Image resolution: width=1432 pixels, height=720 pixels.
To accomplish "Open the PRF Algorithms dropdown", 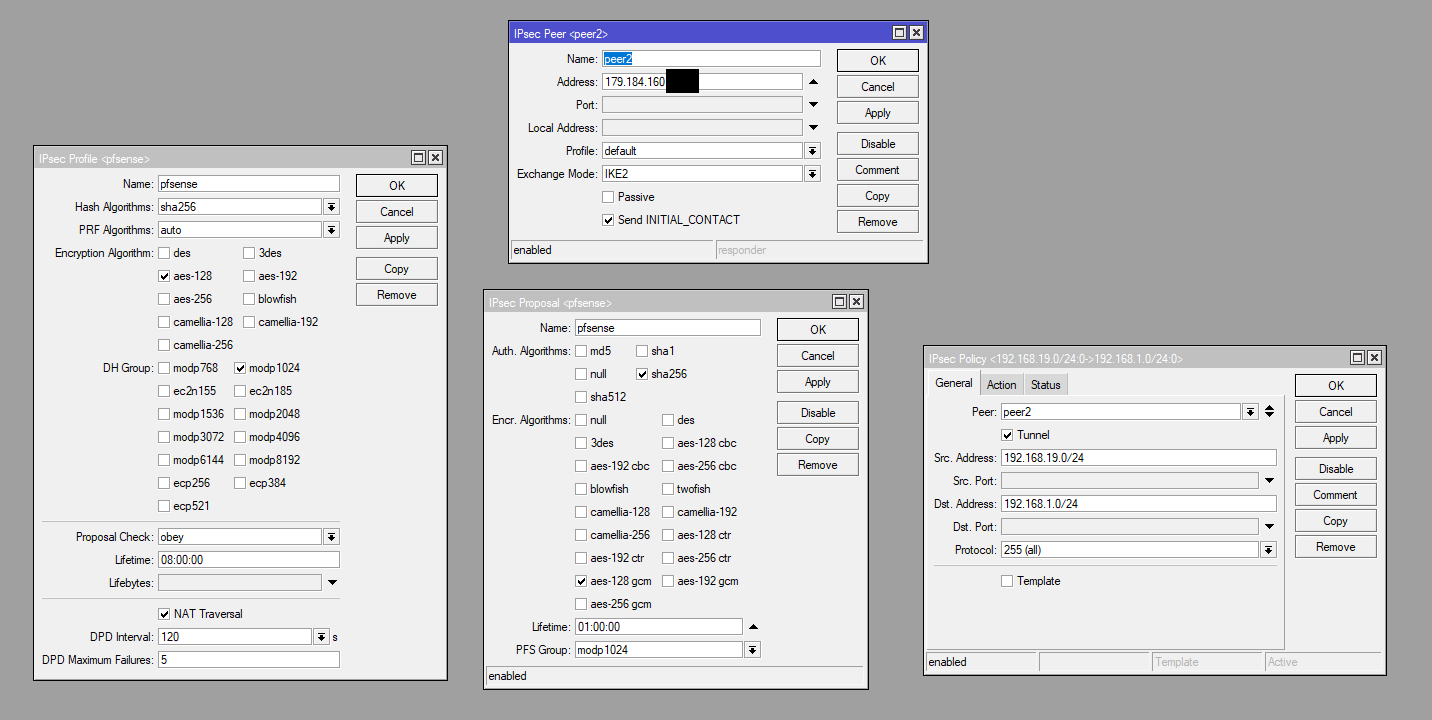I will tap(331, 230).
